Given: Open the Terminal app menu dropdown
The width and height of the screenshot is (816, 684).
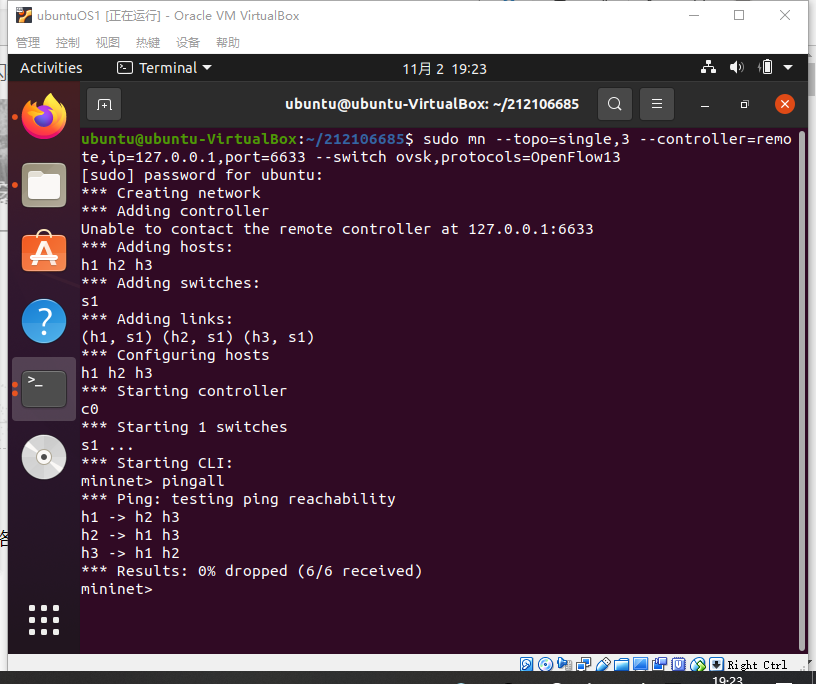Looking at the screenshot, I should 164,68.
